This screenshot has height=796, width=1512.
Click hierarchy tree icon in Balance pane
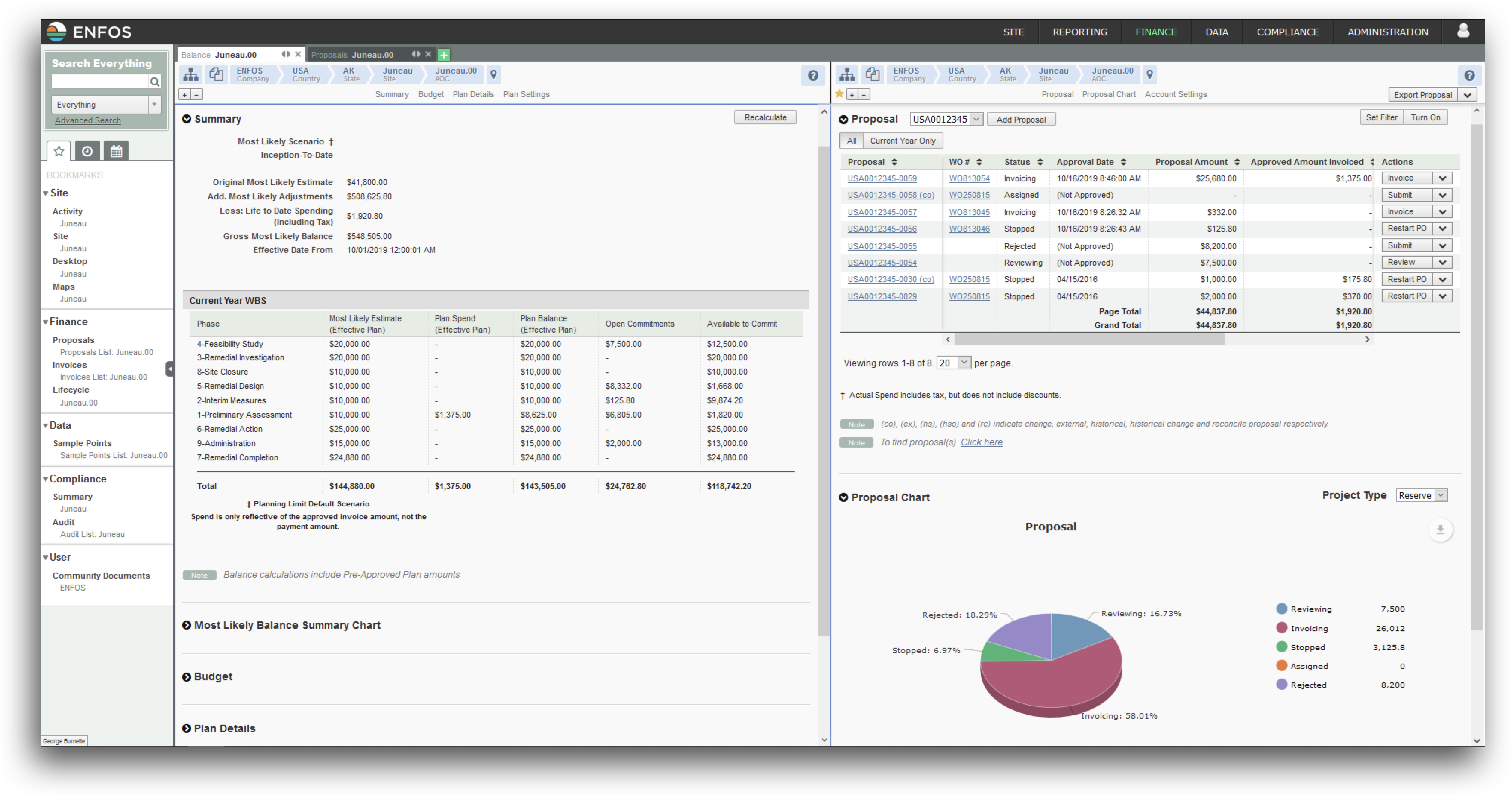tap(190, 74)
